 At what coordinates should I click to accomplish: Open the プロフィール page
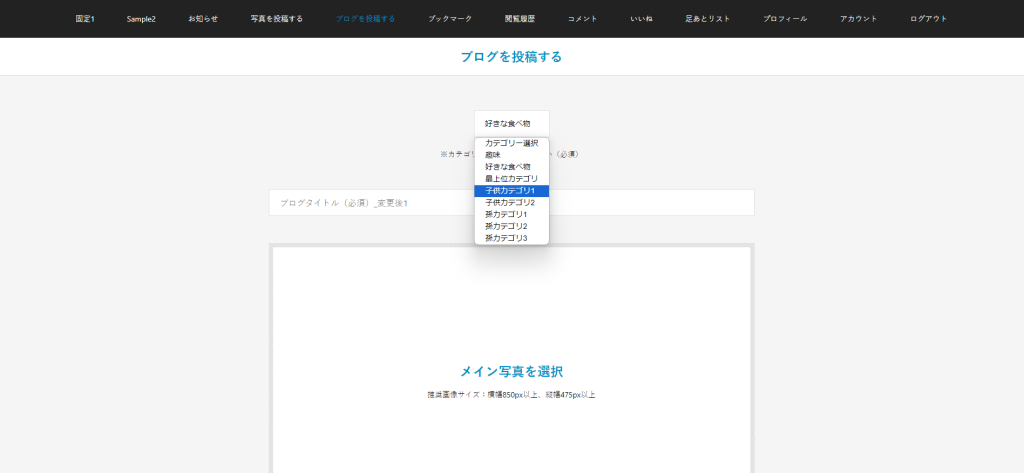click(785, 19)
